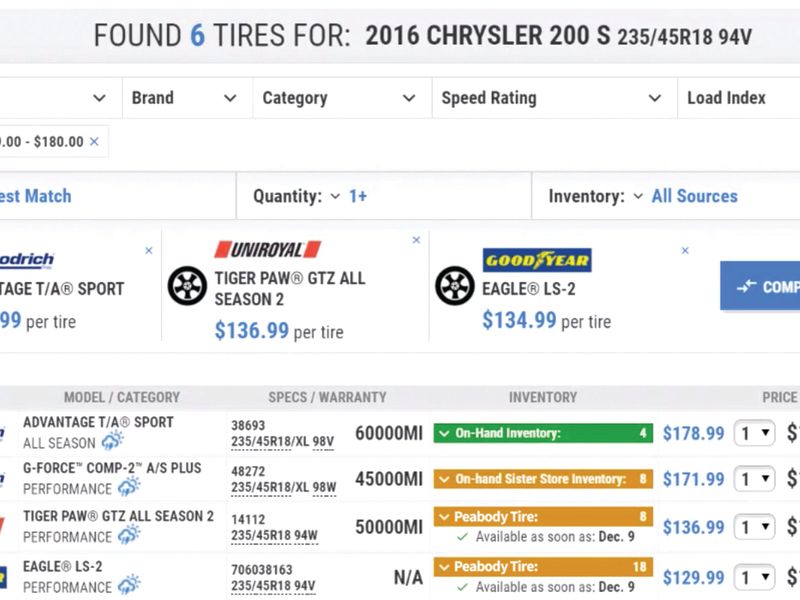Click weather icon on G-Force Comp-2 row
This screenshot has width=800, height=600.
pos(129,487)
